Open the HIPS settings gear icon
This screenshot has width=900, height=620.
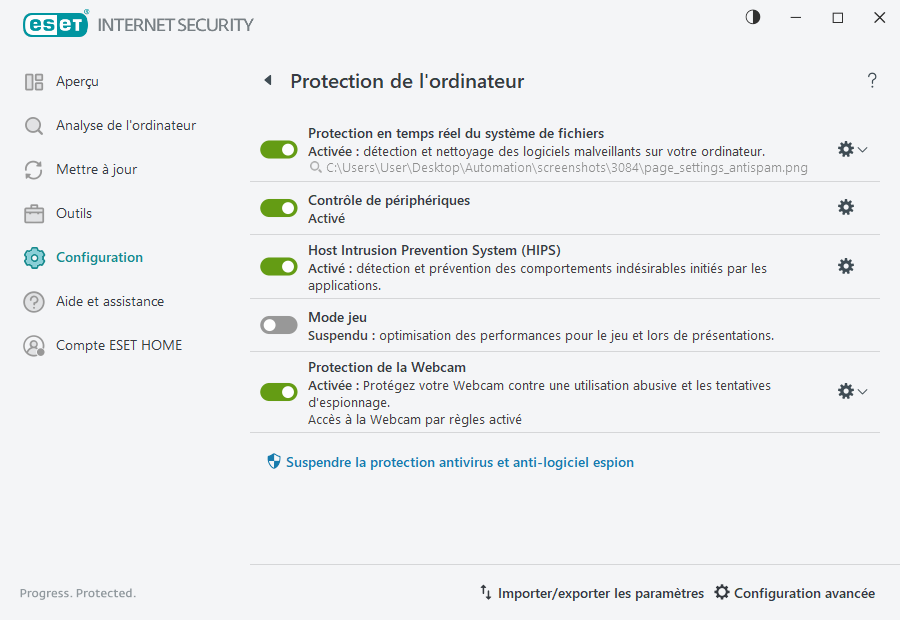846,266
